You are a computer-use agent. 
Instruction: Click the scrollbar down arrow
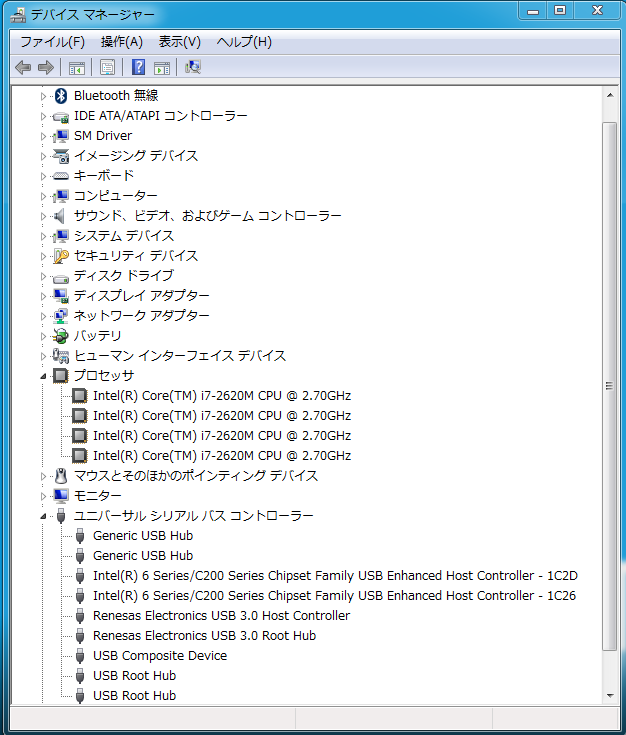pos(610,696)
